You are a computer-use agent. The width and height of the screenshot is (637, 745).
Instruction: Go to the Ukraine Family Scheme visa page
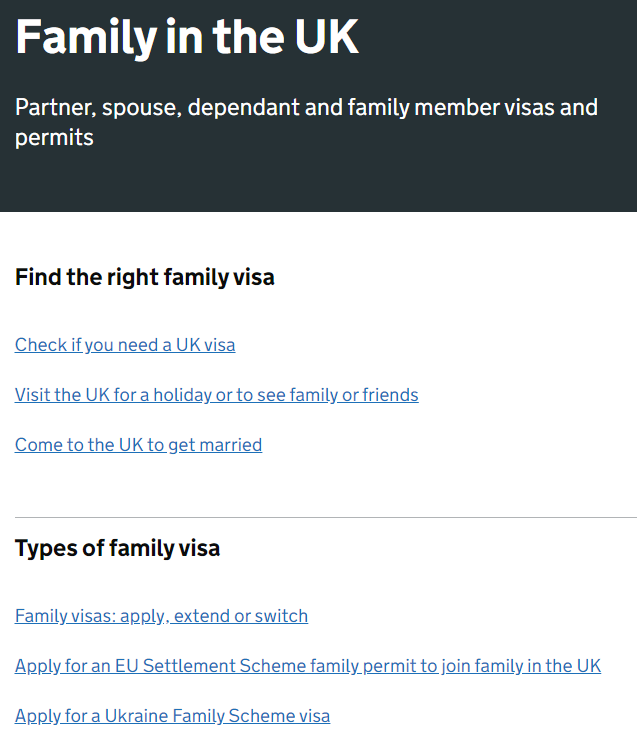pyautogui.click(x=172, y=716)
